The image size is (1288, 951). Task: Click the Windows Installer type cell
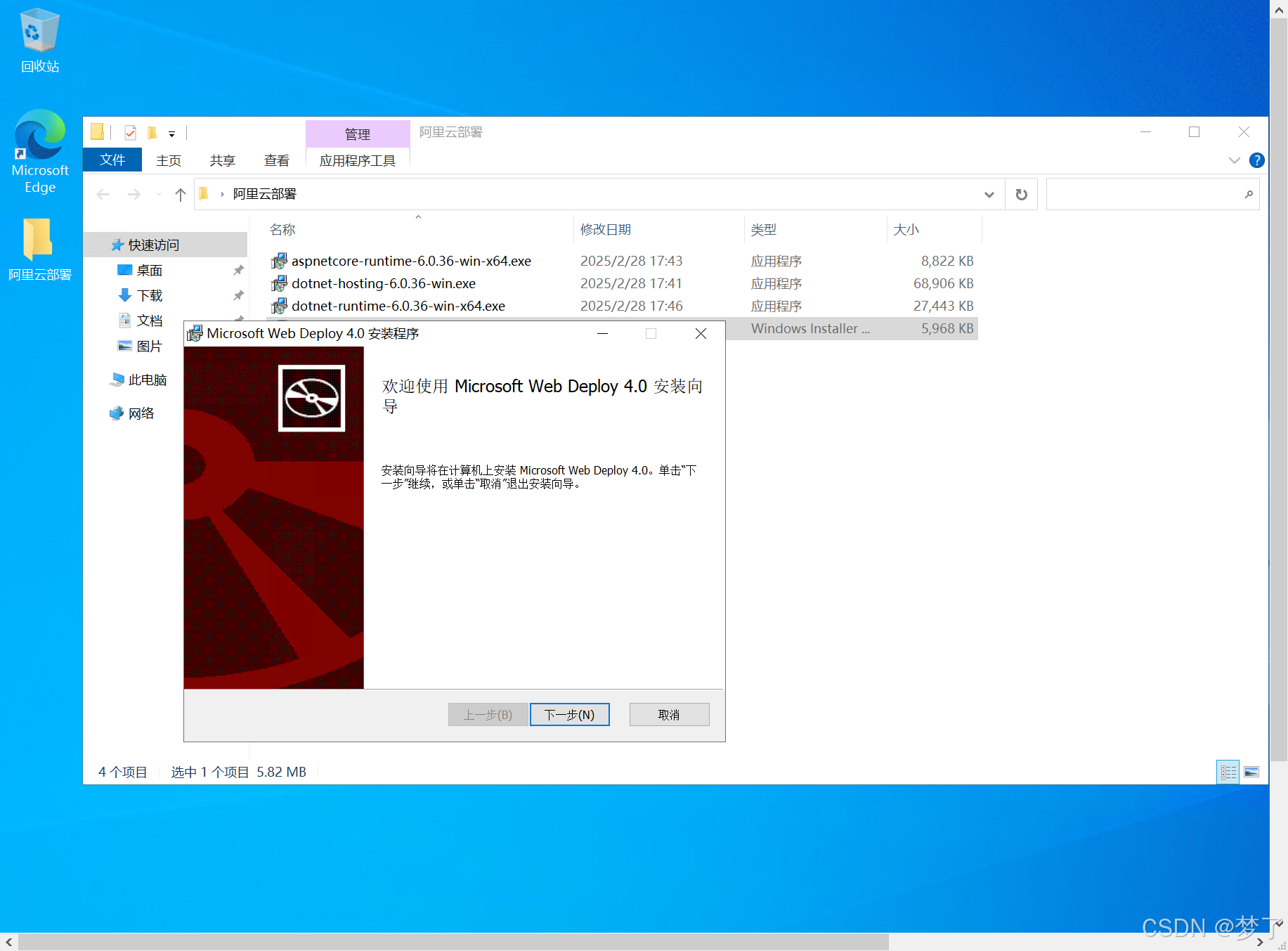pos(810,328)
